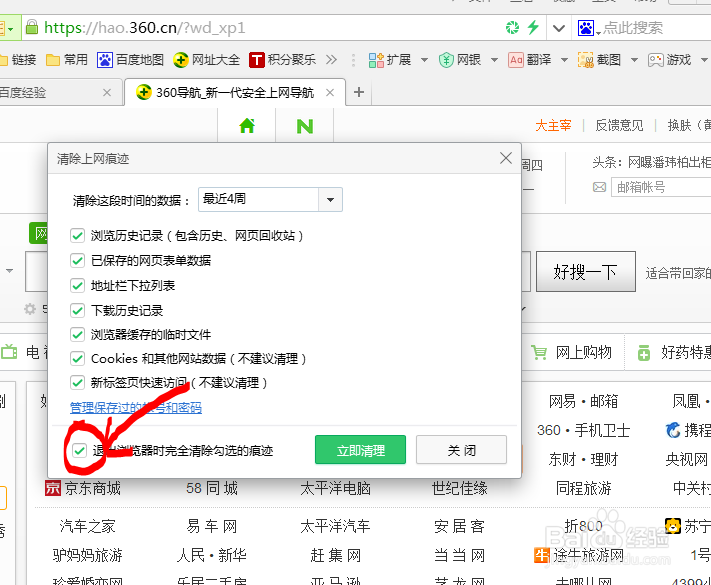Expand the 截图 dropdown arrow
The width and height of the screenshot is (711, 585).
click(634, 60)
